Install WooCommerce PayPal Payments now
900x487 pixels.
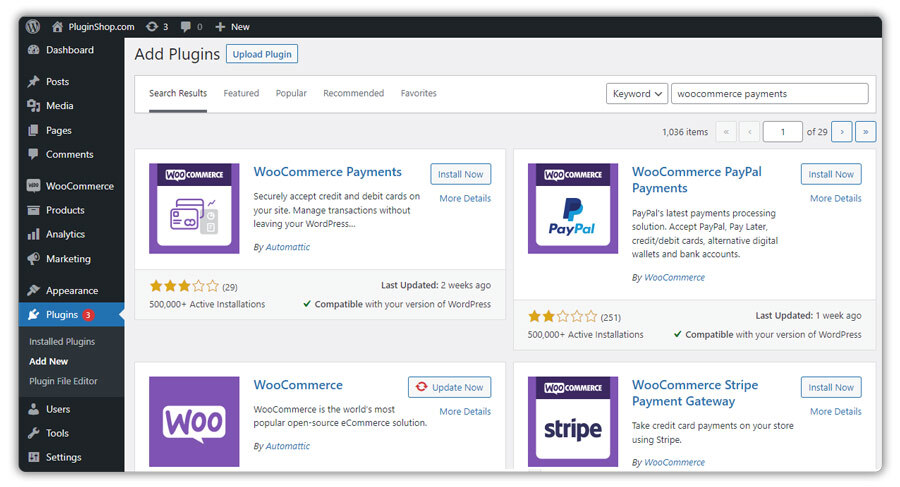(831, 174)
